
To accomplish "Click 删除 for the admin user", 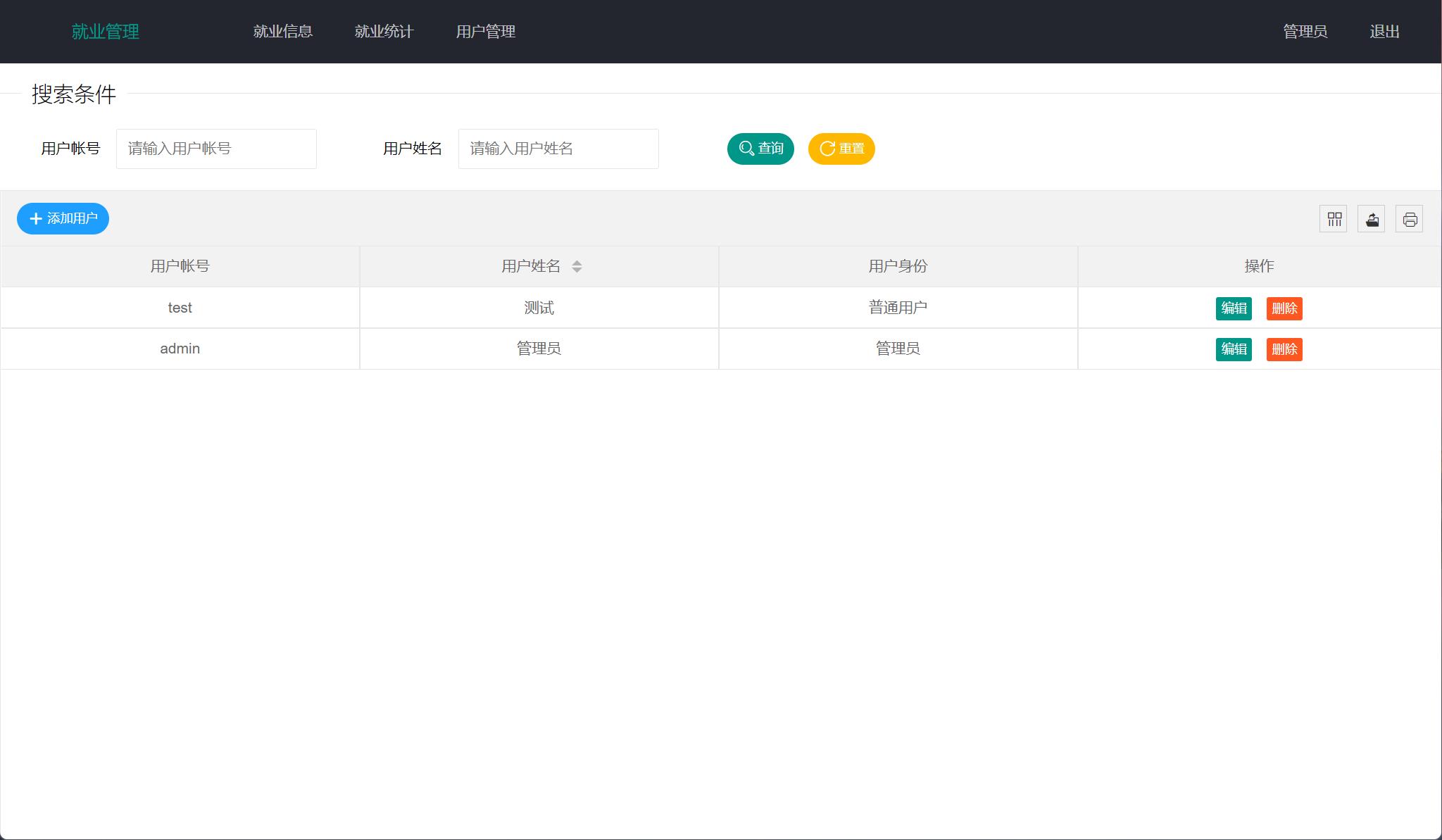I will pyautogui.click(x=1284, y=349).
